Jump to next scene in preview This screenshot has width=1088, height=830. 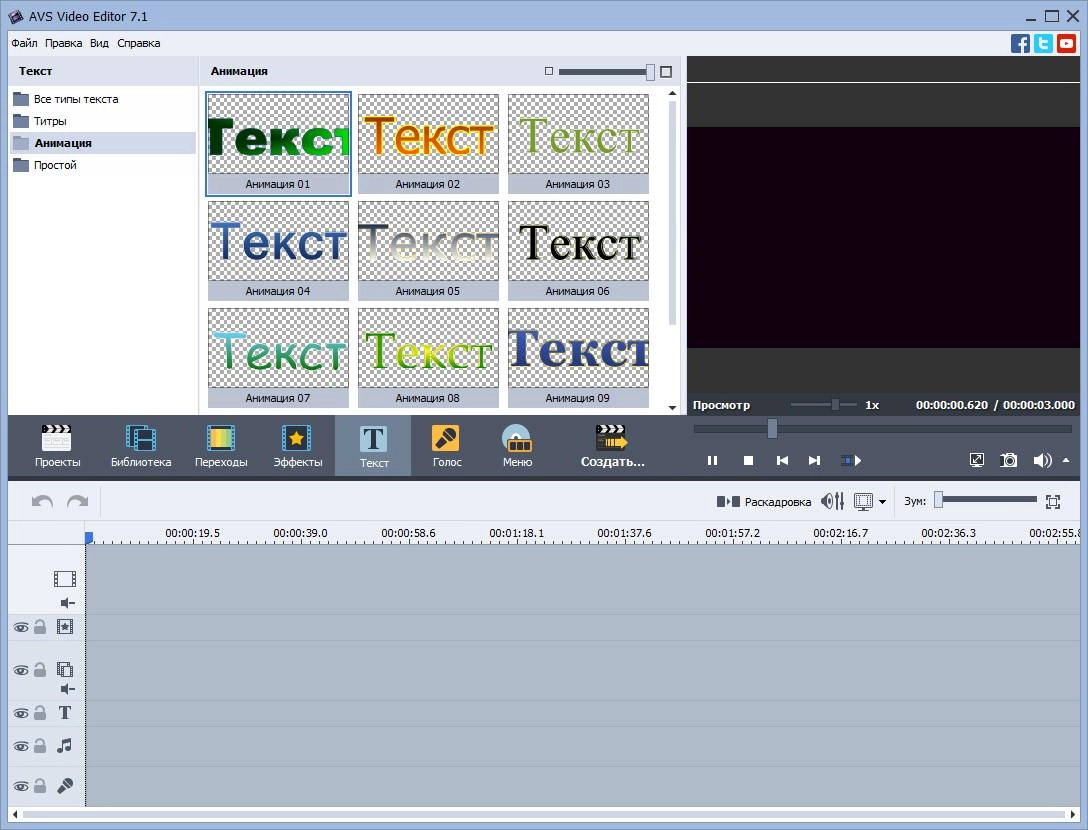[851, 460]
